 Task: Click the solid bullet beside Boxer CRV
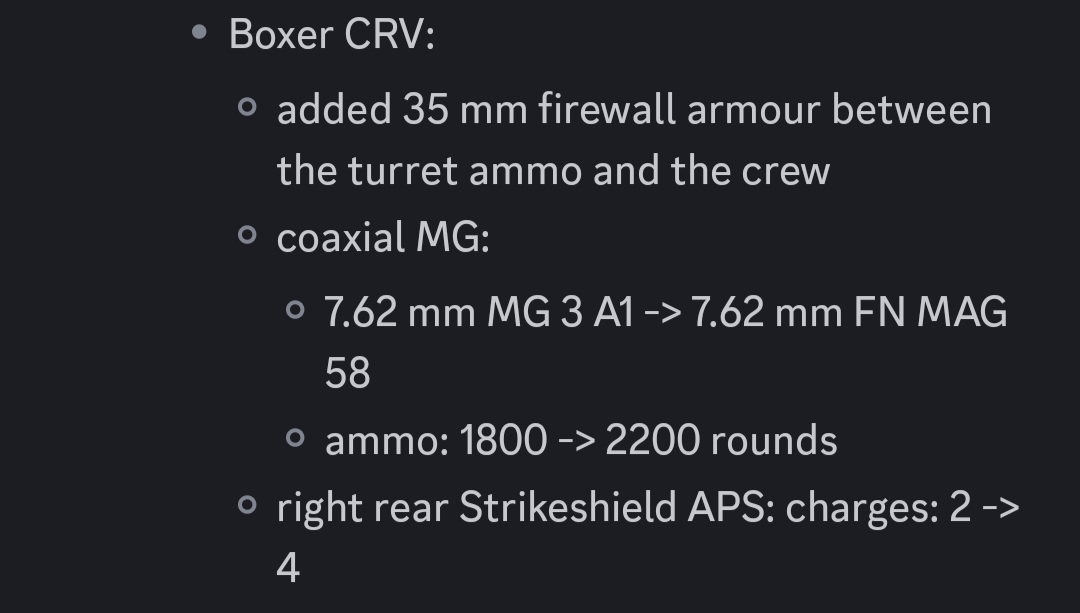coord(200,34)
